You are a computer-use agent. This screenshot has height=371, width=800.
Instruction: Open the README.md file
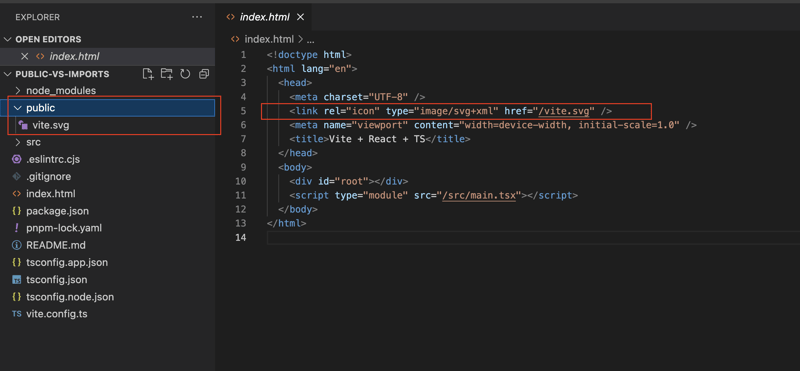56,245
